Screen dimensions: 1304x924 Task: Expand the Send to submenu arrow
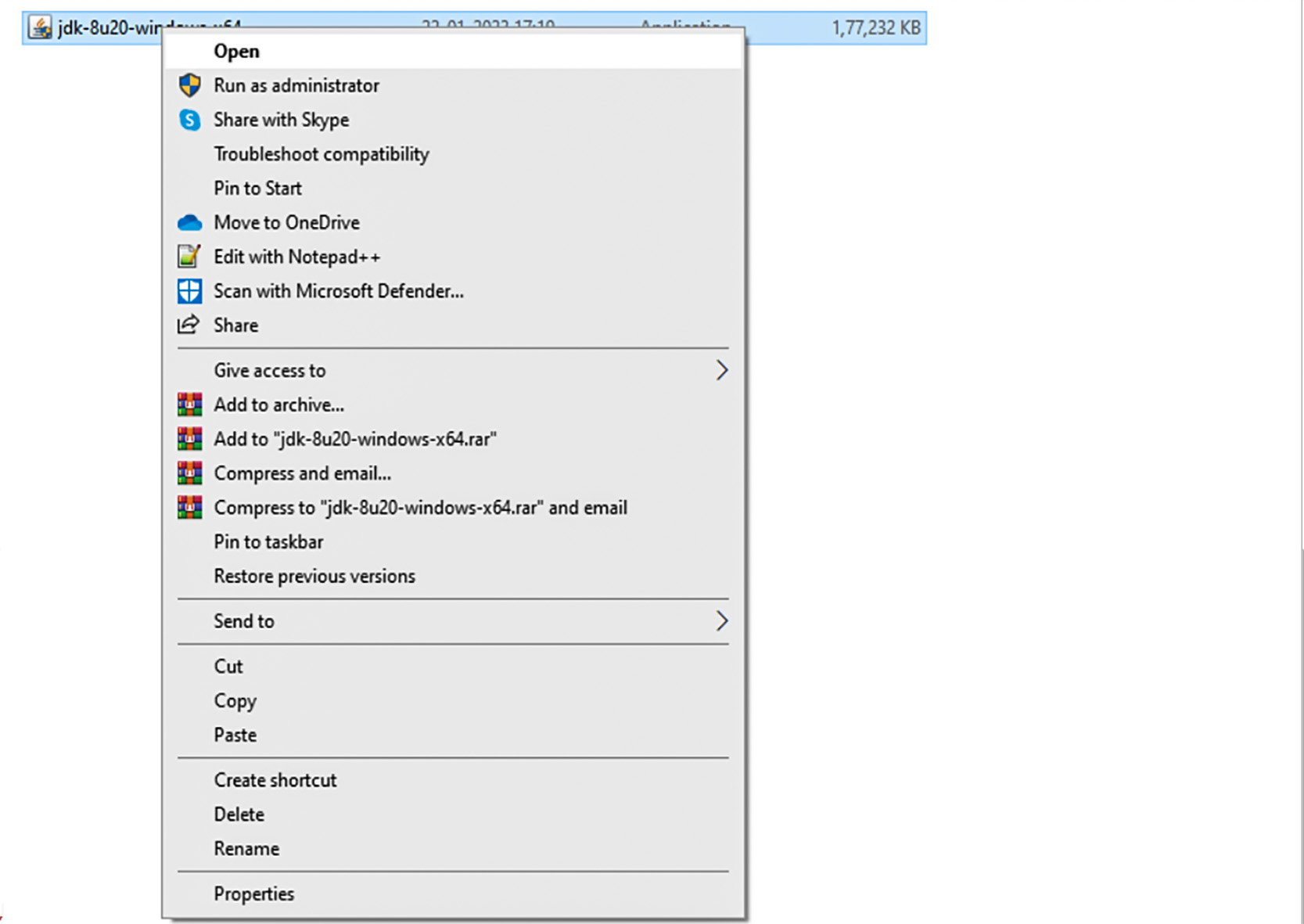[x=721, y=621]
